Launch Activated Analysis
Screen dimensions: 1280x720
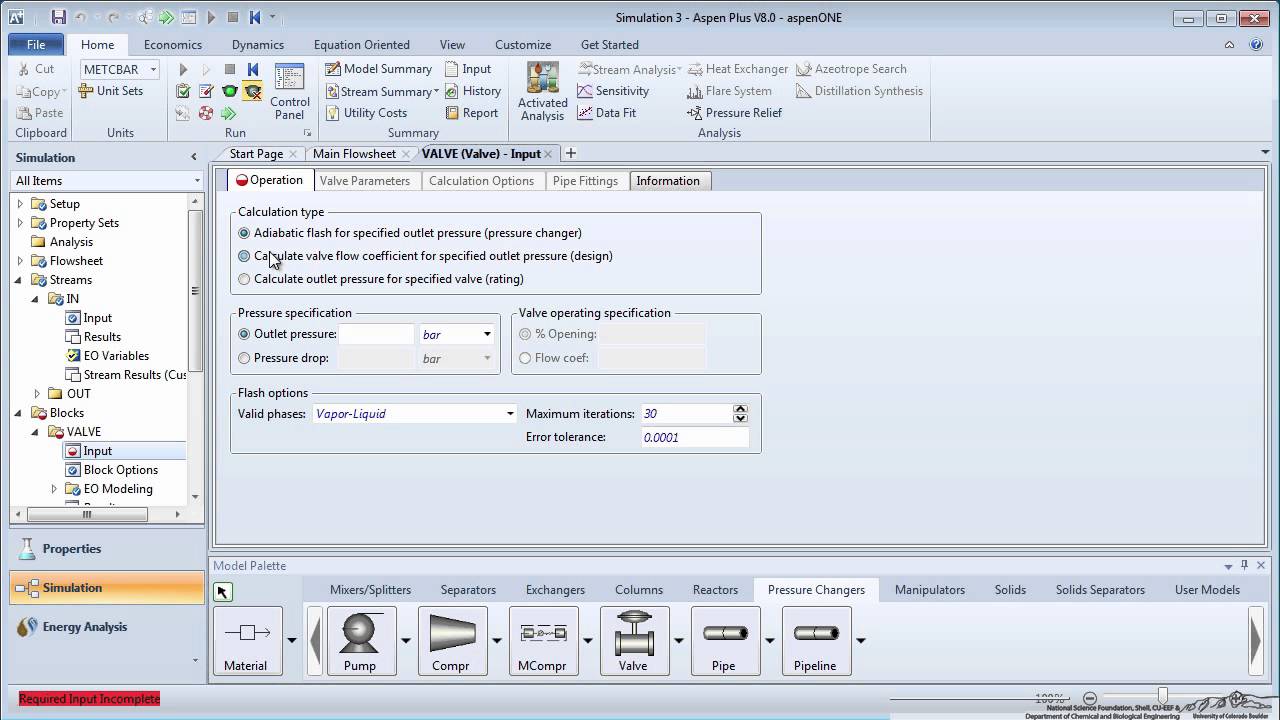click(543, 92)
